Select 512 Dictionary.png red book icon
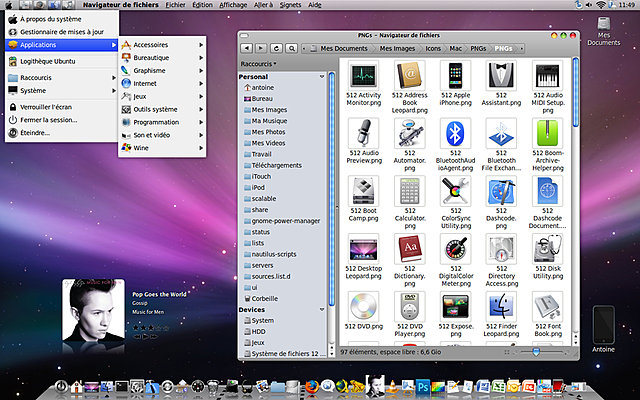 click(x=409, y=249)
